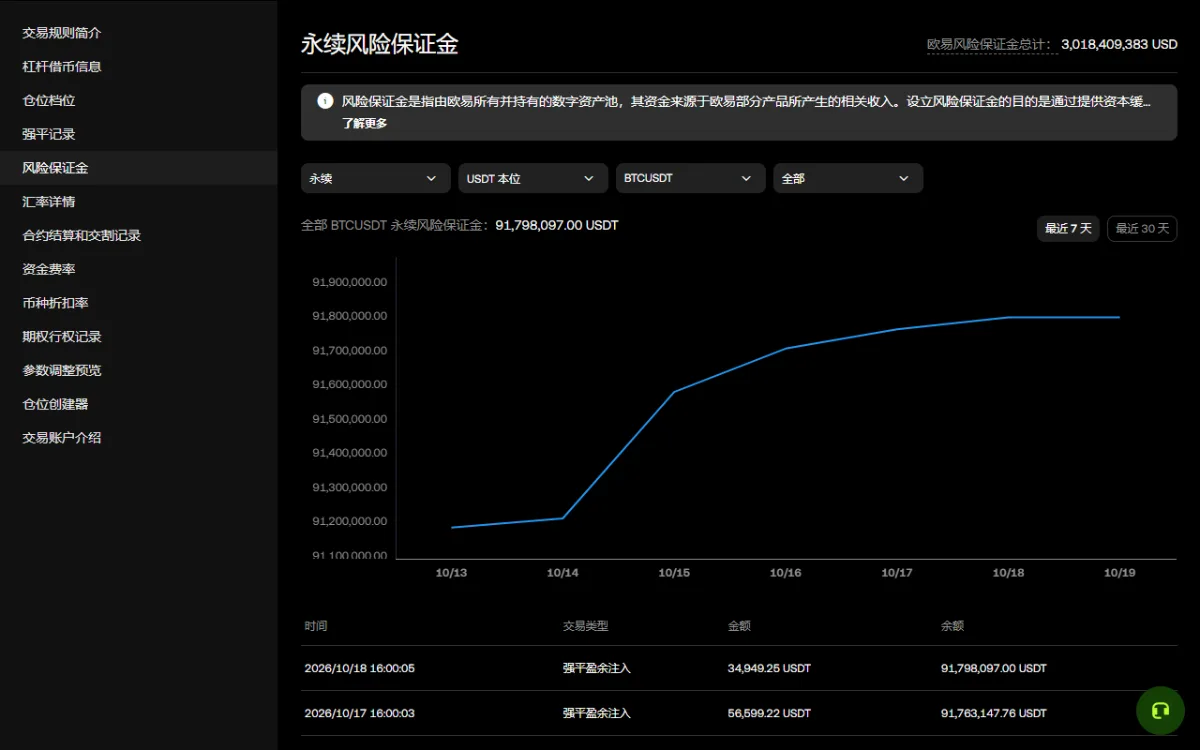Click the 91,900,000.00 y-axis label
Image resolution: width=1200 pixels, height=750 pixels.
(350, 282)
